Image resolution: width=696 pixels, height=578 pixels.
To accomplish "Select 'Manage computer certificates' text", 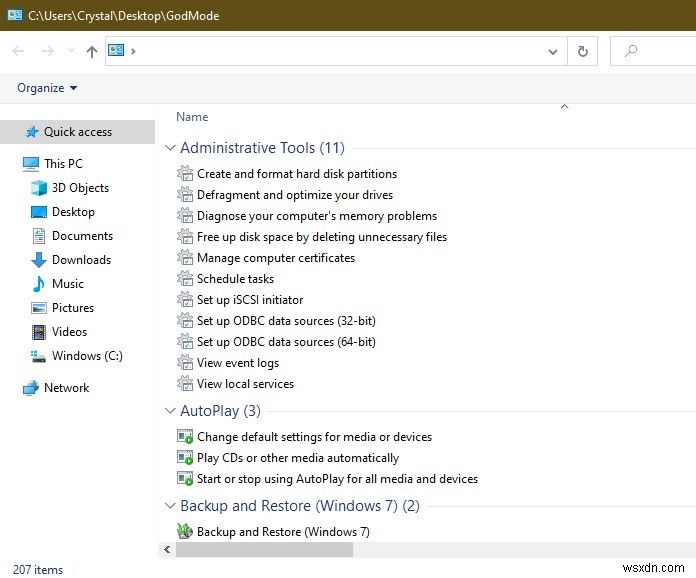I will tap(276, 258).
